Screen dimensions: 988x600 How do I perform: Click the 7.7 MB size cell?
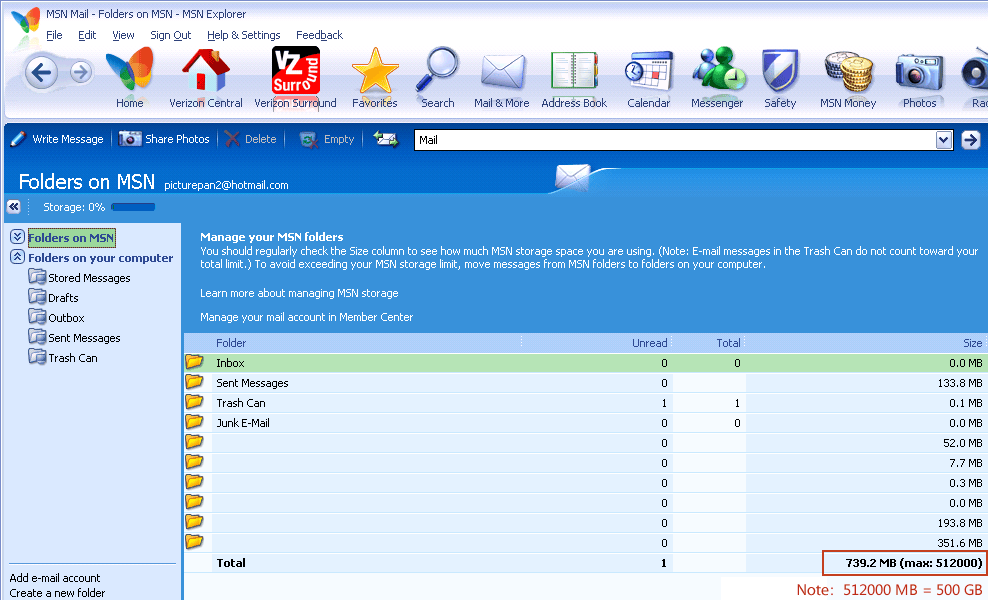pyautogui.click(x=966, y=463)
